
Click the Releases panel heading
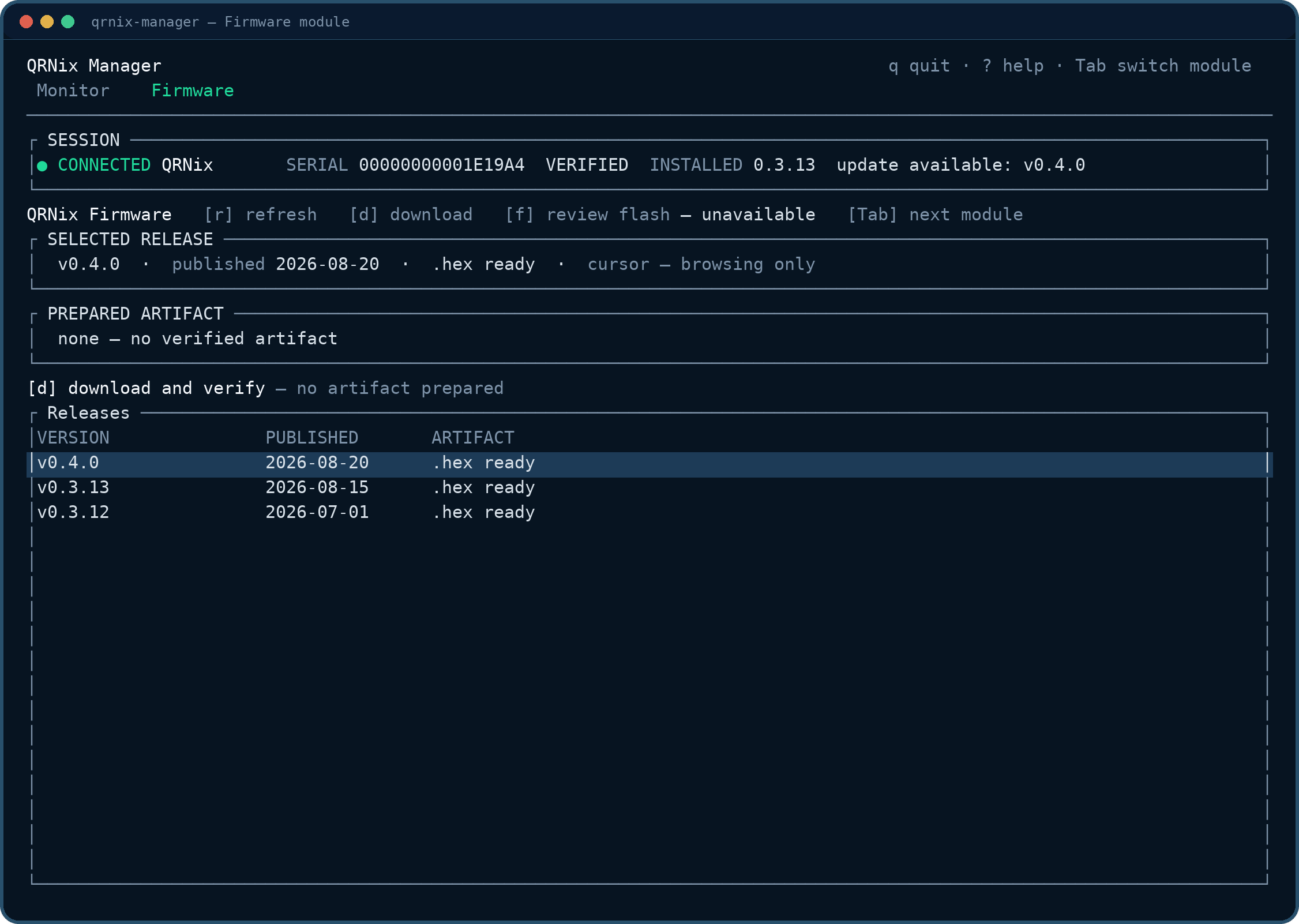tap(89, 413)
